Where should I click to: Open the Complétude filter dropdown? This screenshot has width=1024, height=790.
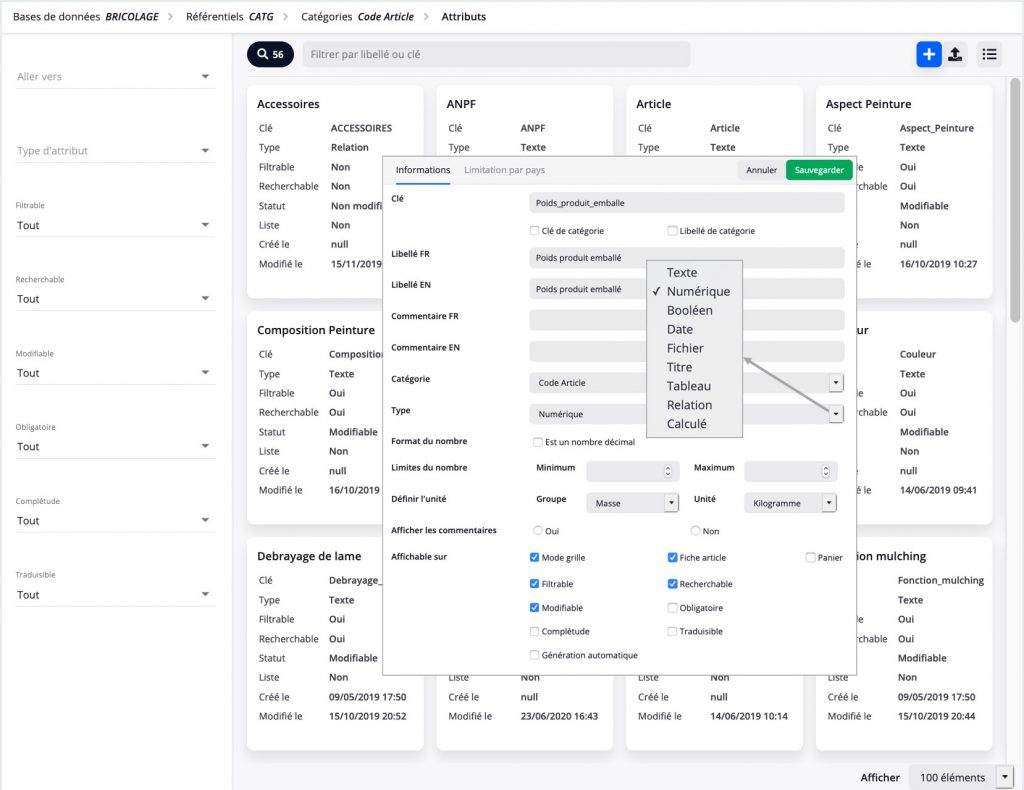115,521
